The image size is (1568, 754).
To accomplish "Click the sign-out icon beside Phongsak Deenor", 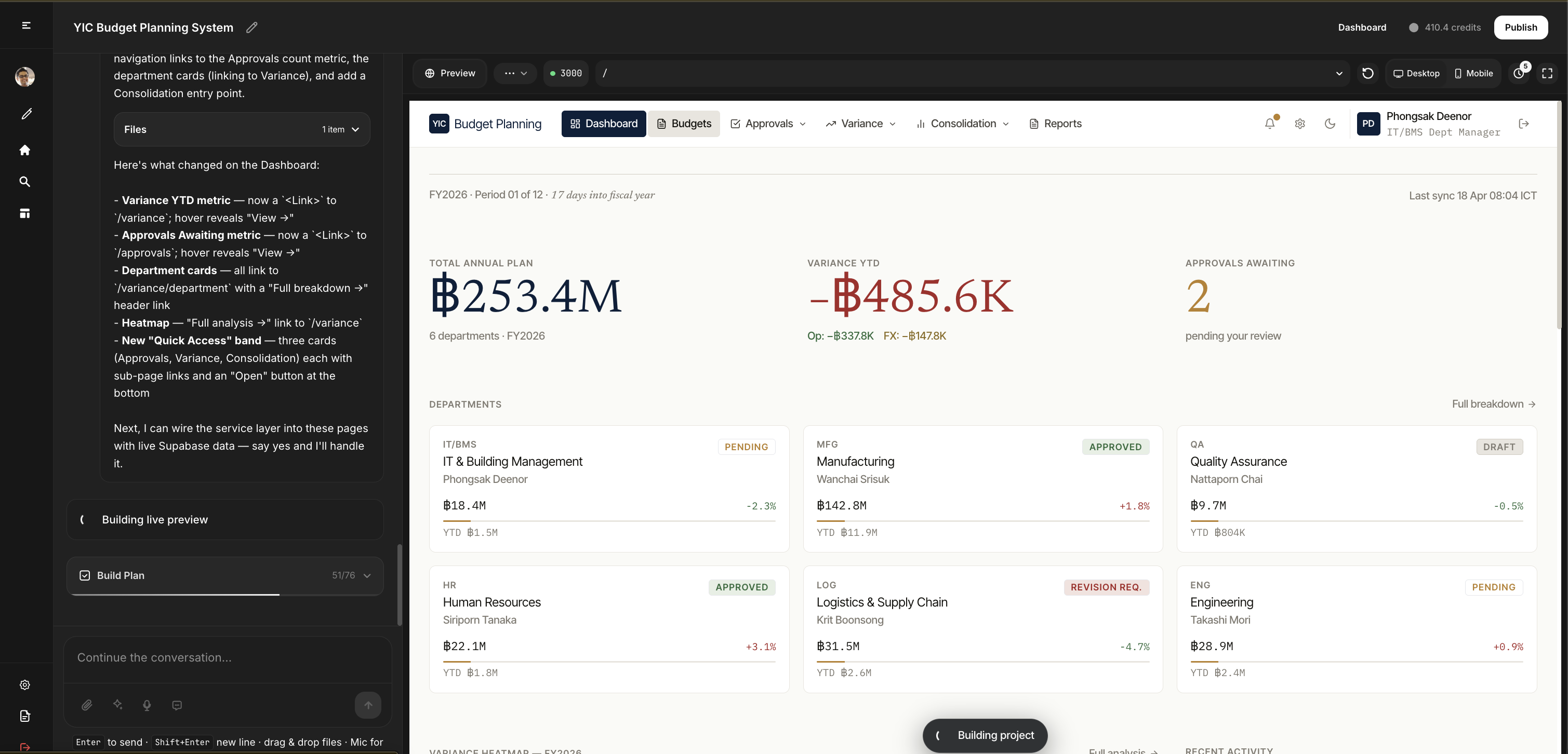I will click(1524, 124).
